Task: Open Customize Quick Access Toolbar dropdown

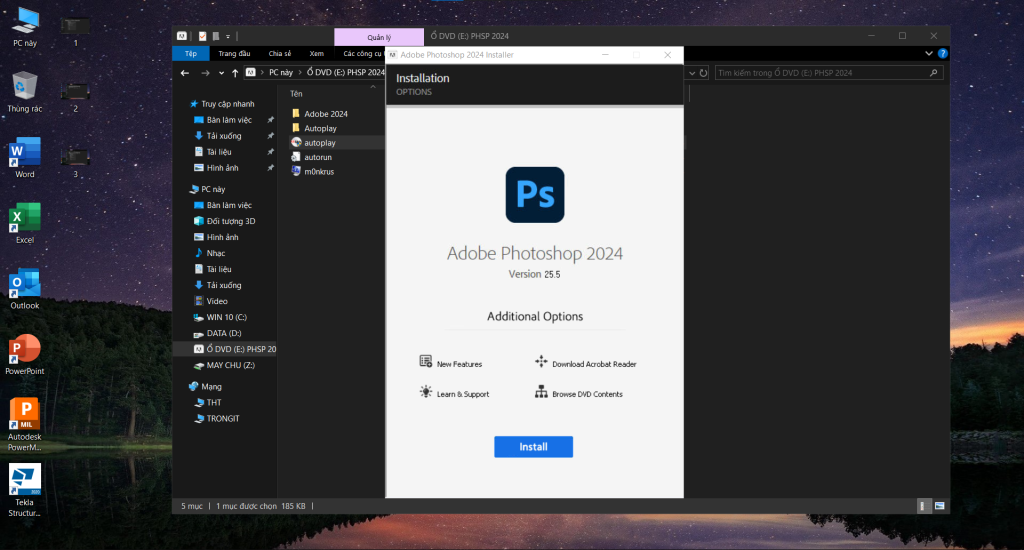Action: tap(228, 37)
